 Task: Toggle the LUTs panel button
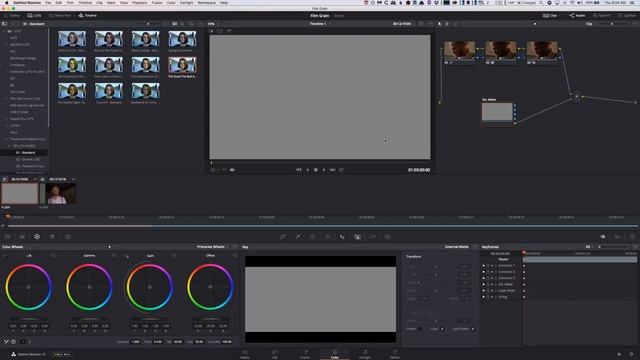coord(34,16)
